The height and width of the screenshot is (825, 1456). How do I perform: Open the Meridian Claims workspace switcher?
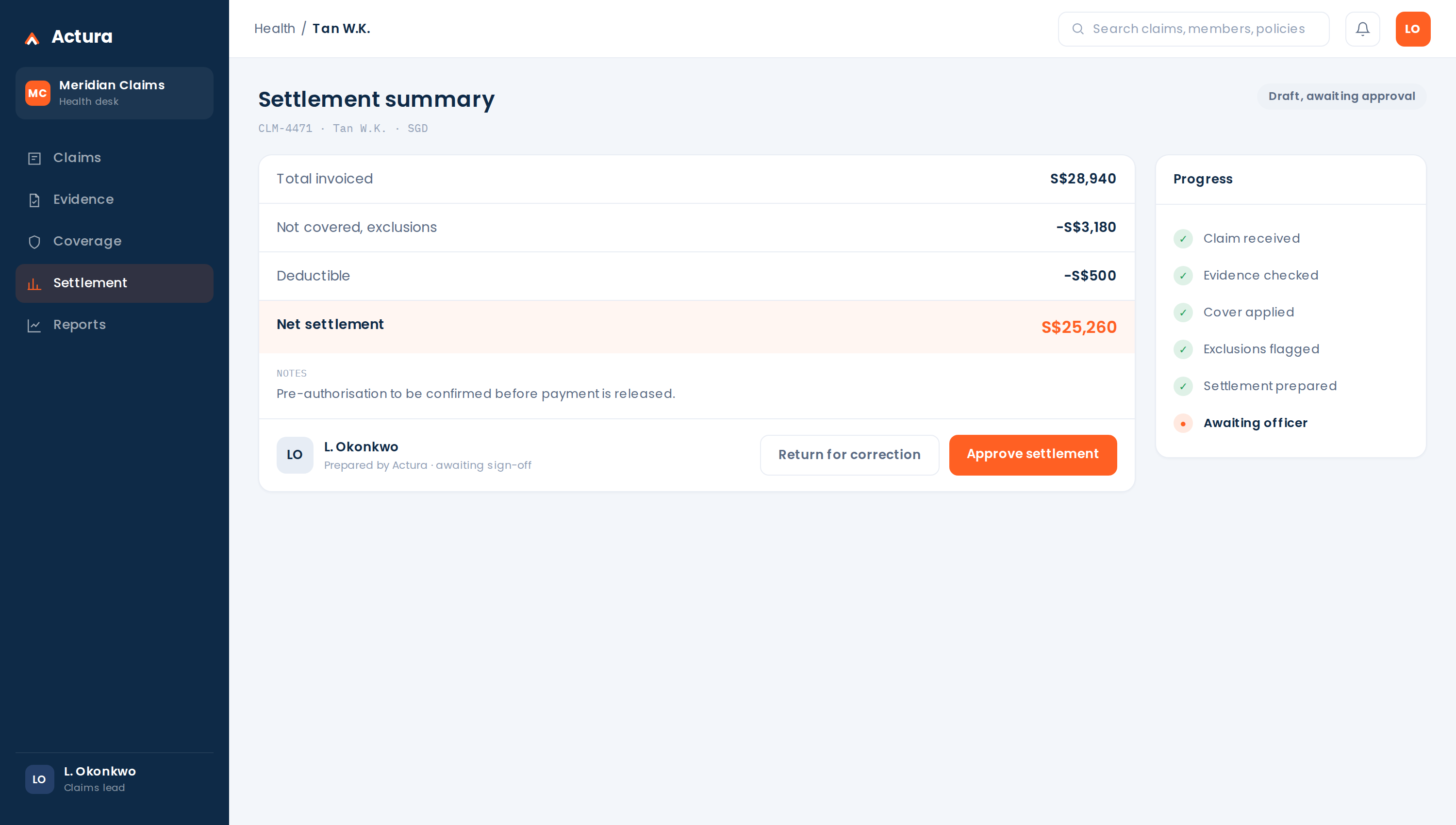click(115, 93)
